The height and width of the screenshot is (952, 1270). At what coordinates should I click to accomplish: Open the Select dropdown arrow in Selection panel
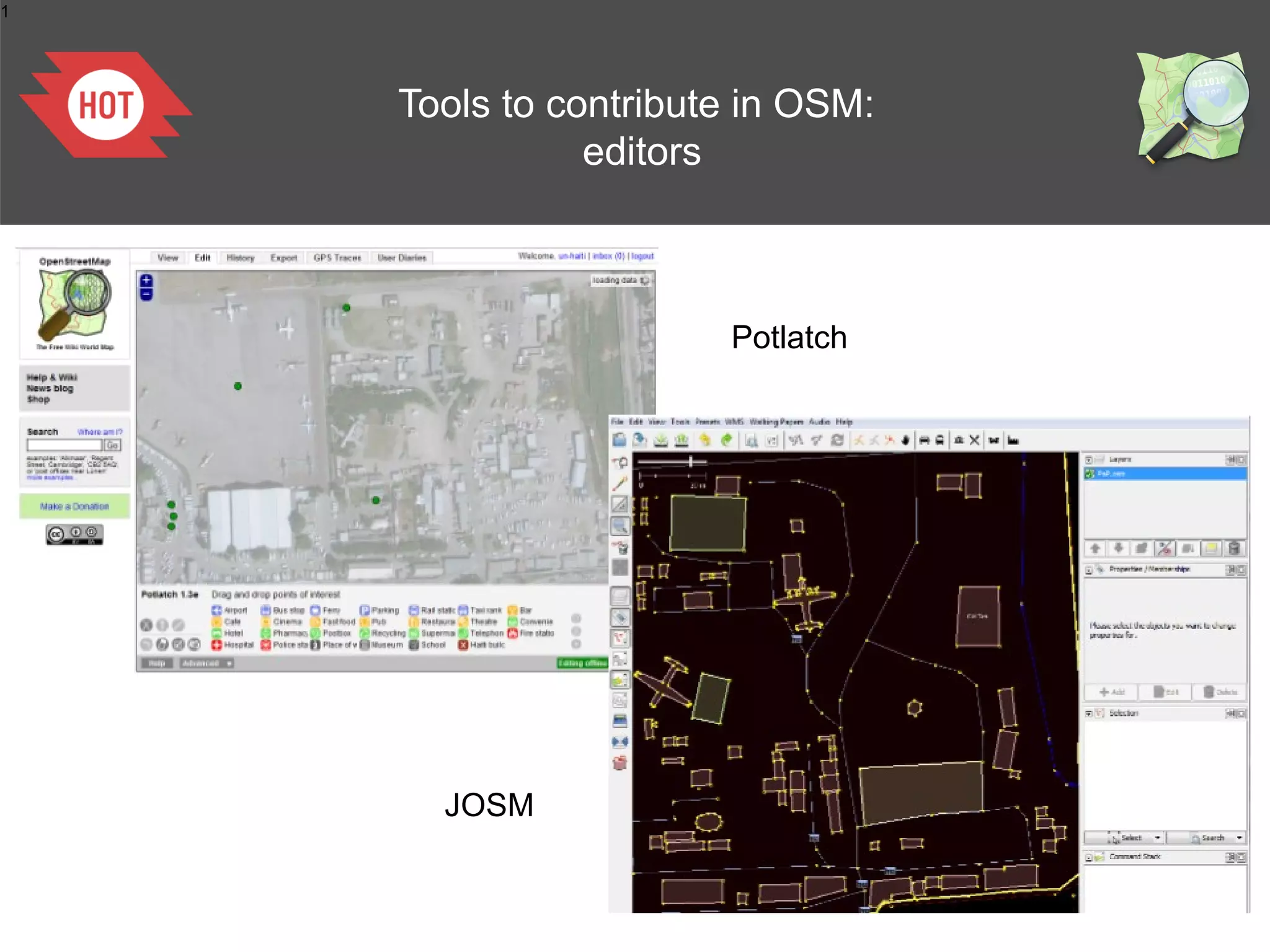point(1157,838)
